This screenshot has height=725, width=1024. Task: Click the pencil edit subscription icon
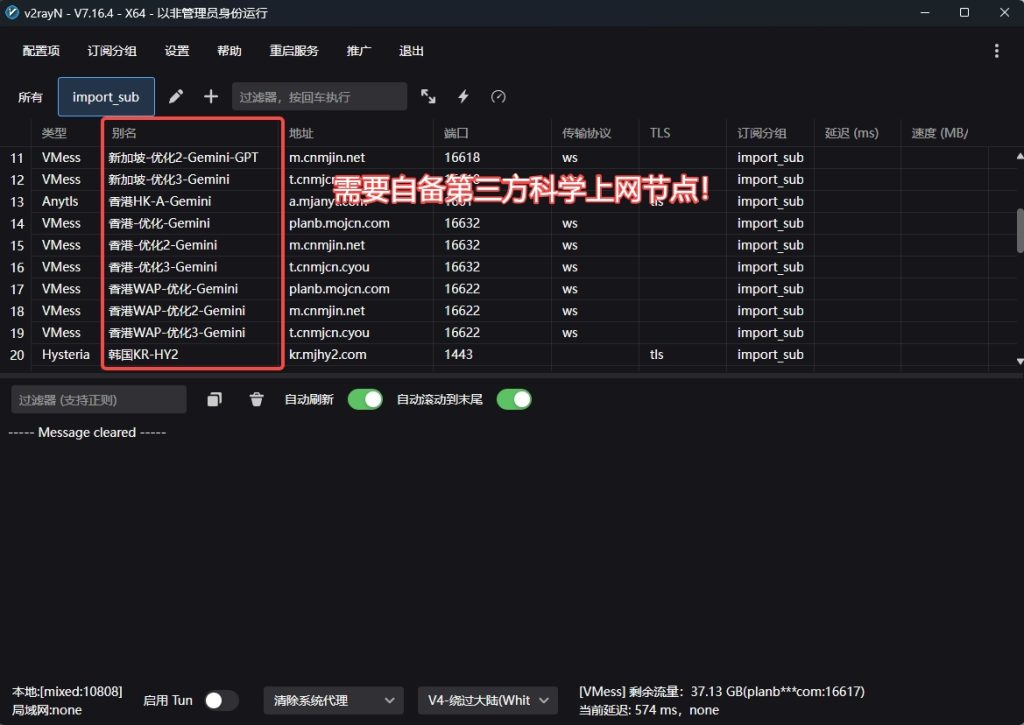(x=176, y=97)
